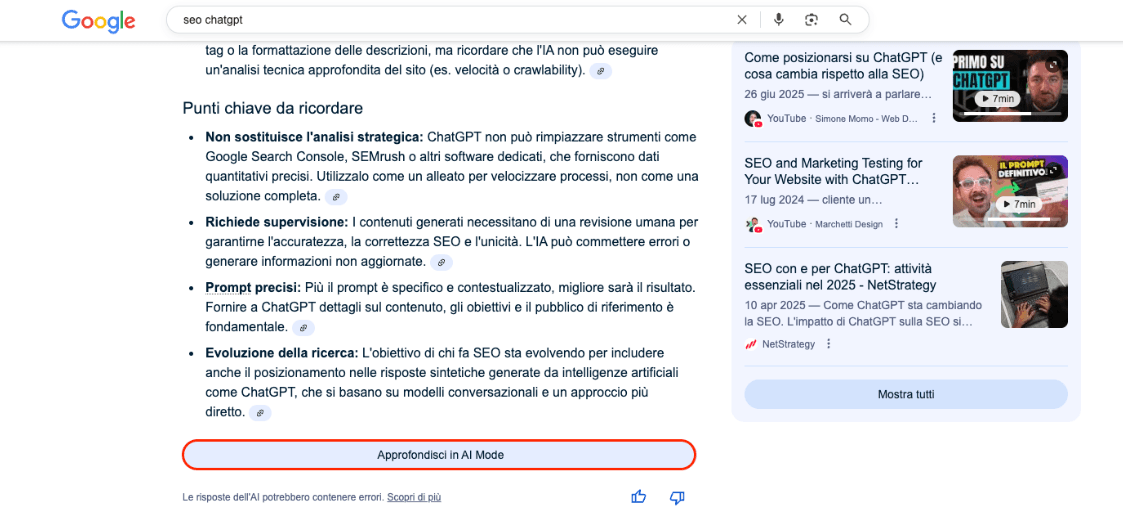Start voice search with microphone icon

click(778, 20)
